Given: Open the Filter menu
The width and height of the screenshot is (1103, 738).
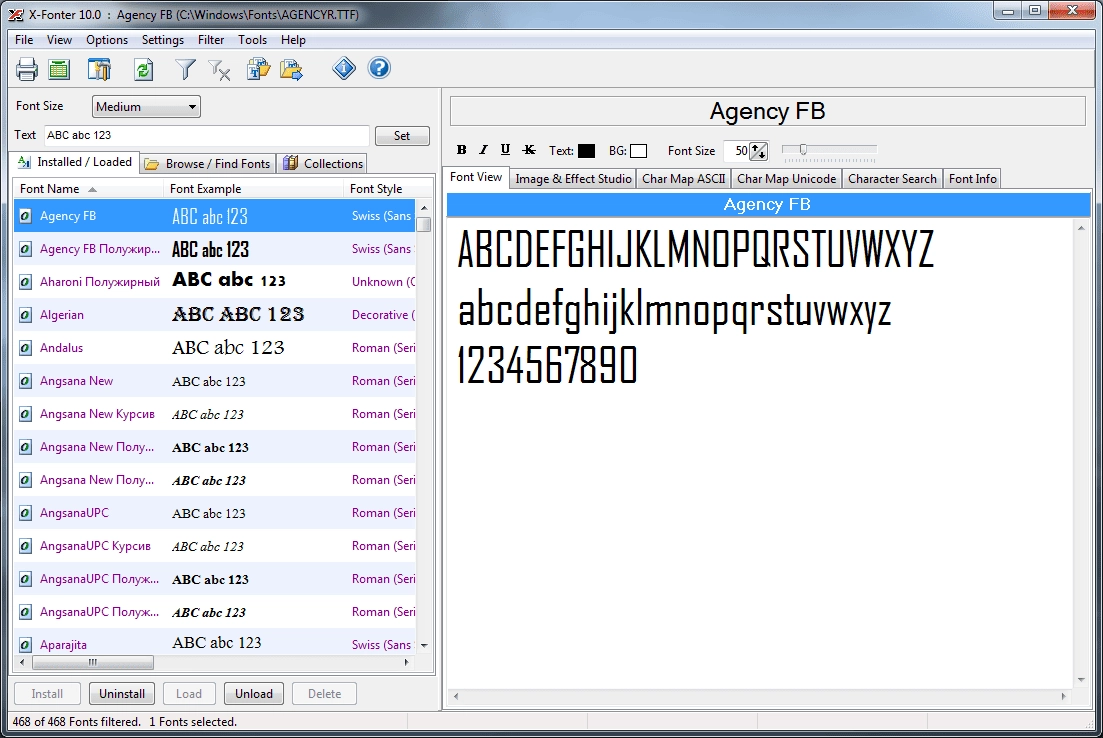Looking at the screenshot, I should tap(210, 40).
